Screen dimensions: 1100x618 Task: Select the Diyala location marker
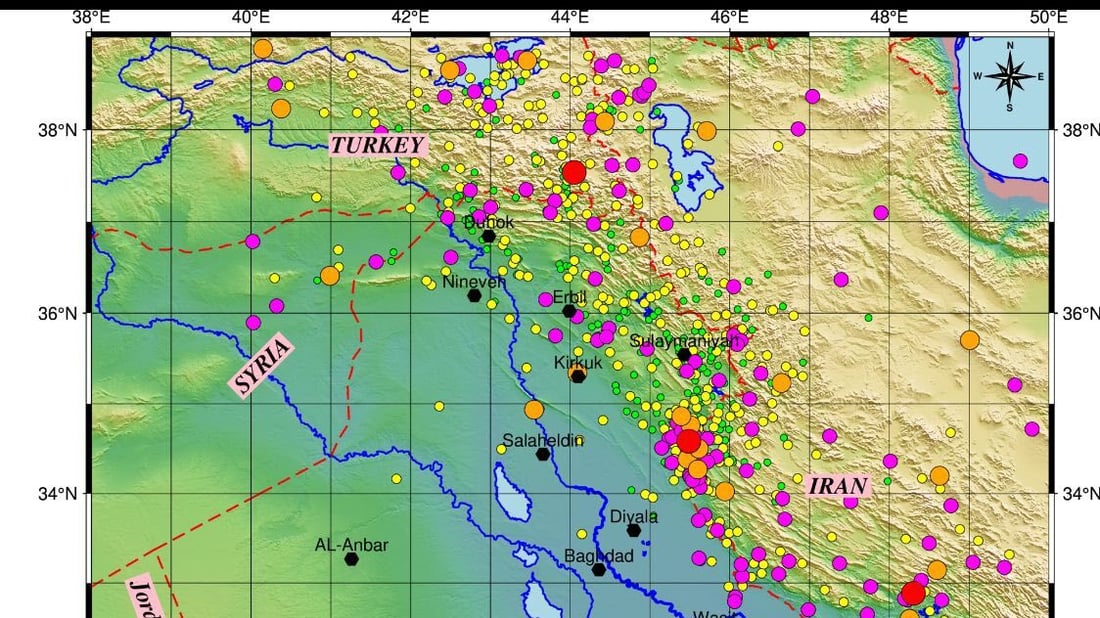[x=635, y=530]
